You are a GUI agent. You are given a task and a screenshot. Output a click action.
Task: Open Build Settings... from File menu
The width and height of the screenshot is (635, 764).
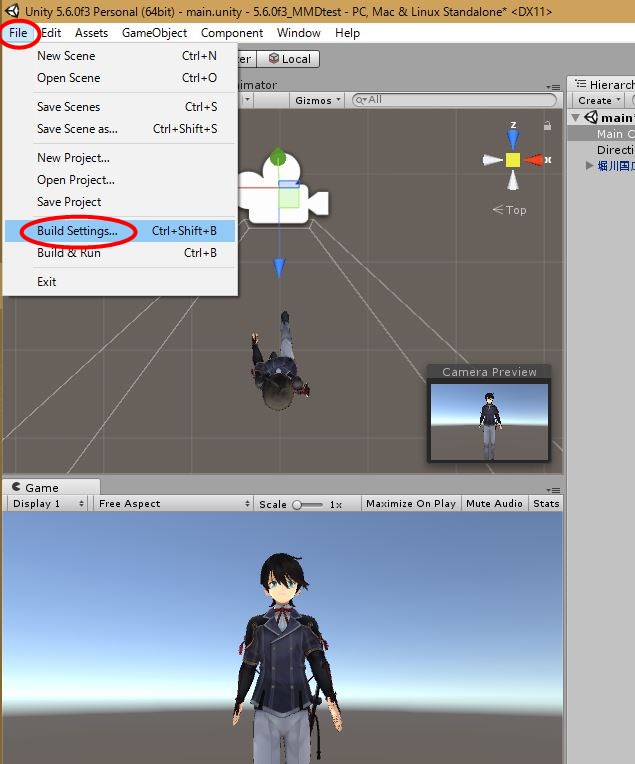pyautogui.click(x=120, y=231)
